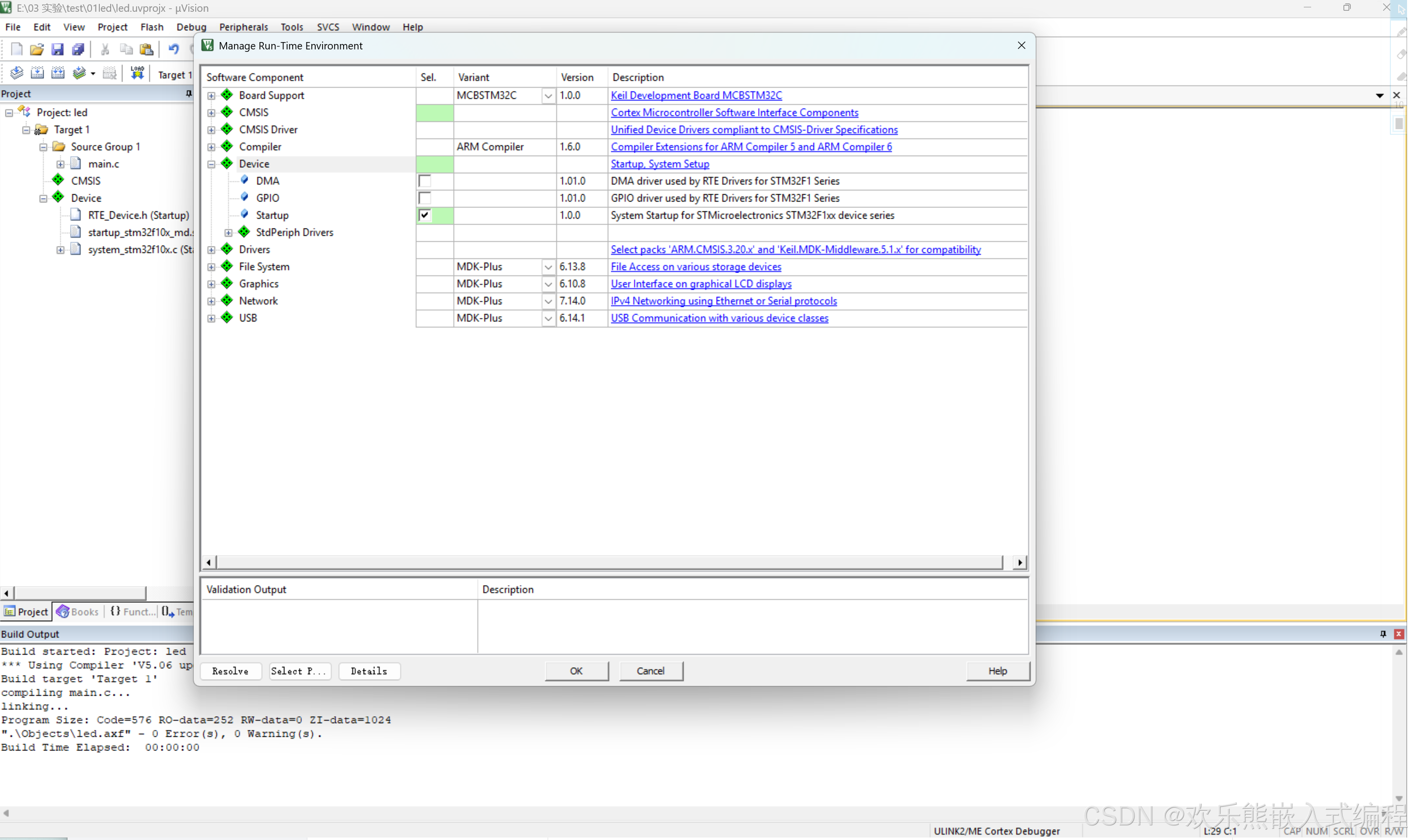This screenshot has width=1410, height=840.
Task: Click the Translate file toolbar icon
Action: coord(17,73)
